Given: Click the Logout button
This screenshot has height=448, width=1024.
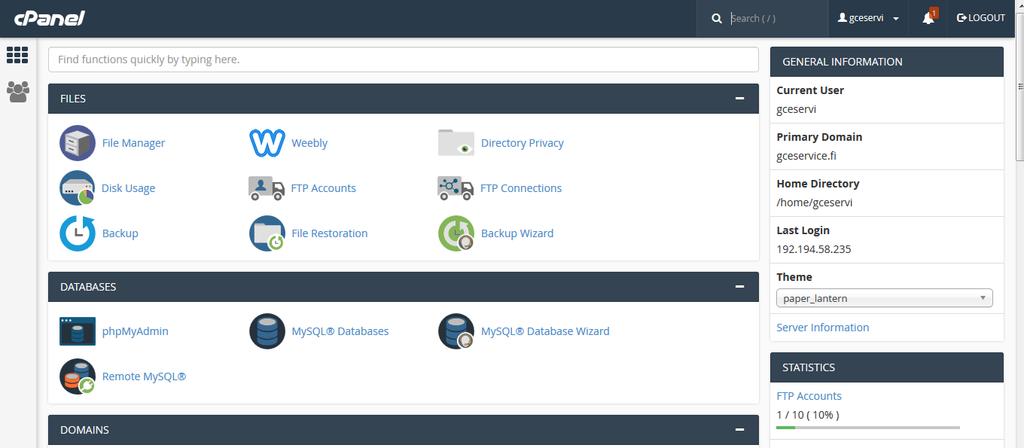Looking at the screenshot, I should point(980,18).
